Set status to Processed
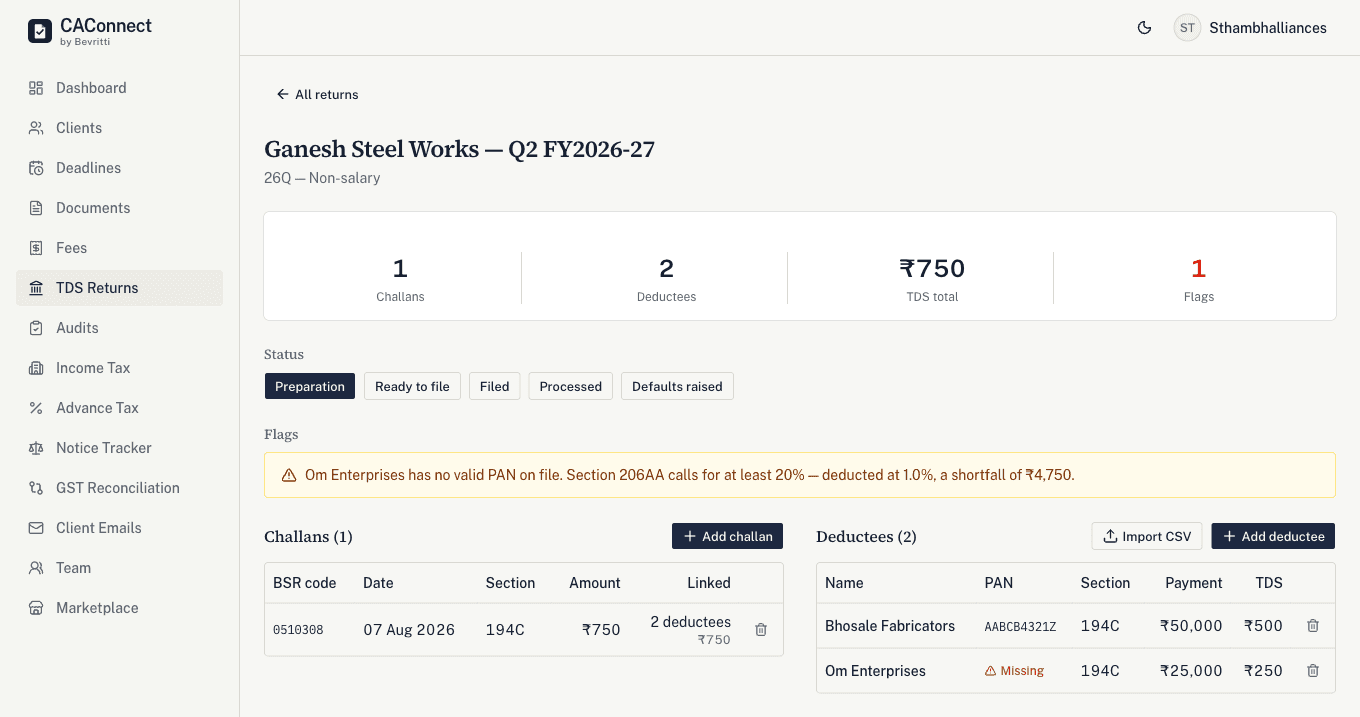 tap(571, 386)
